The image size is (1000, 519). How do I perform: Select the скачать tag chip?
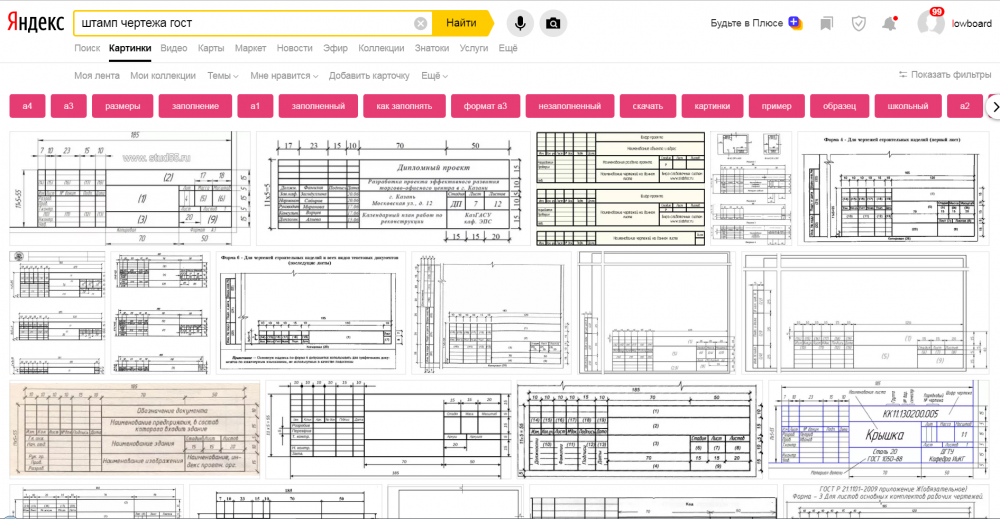click(x=648, y=106)
